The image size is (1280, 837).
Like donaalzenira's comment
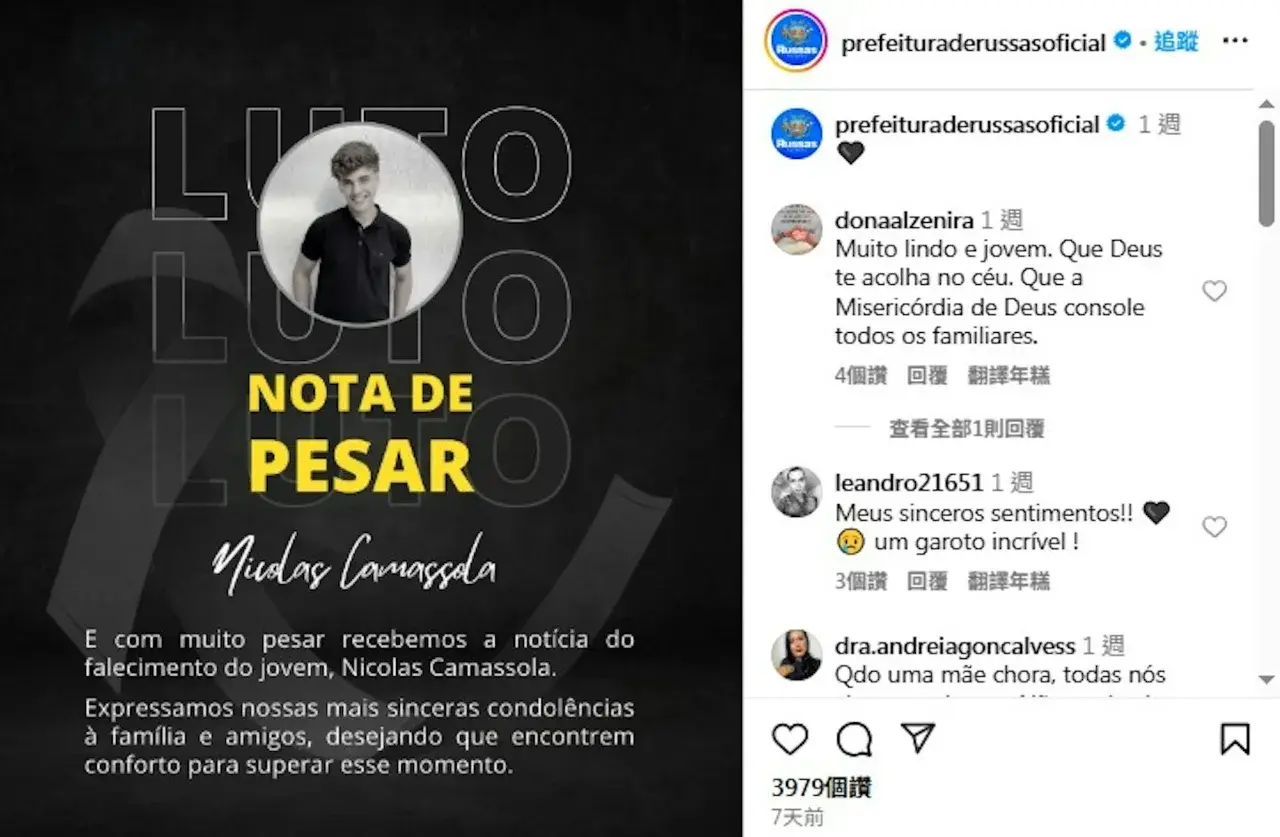1214,291
